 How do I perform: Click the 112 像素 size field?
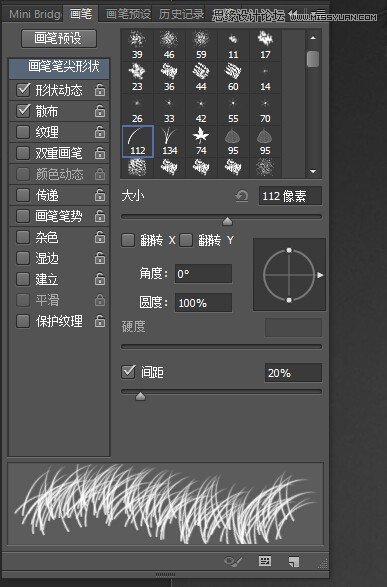[290, 196]
